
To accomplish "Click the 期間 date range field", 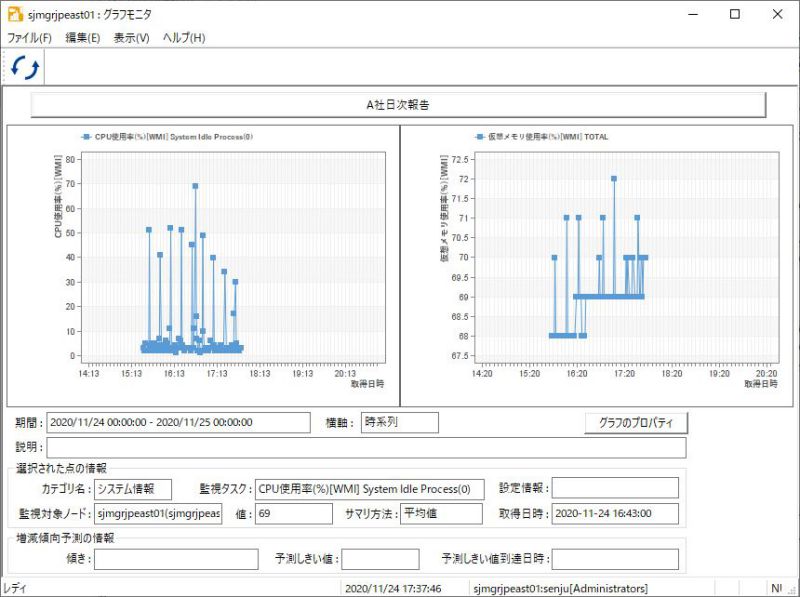I will coord(178,422).
